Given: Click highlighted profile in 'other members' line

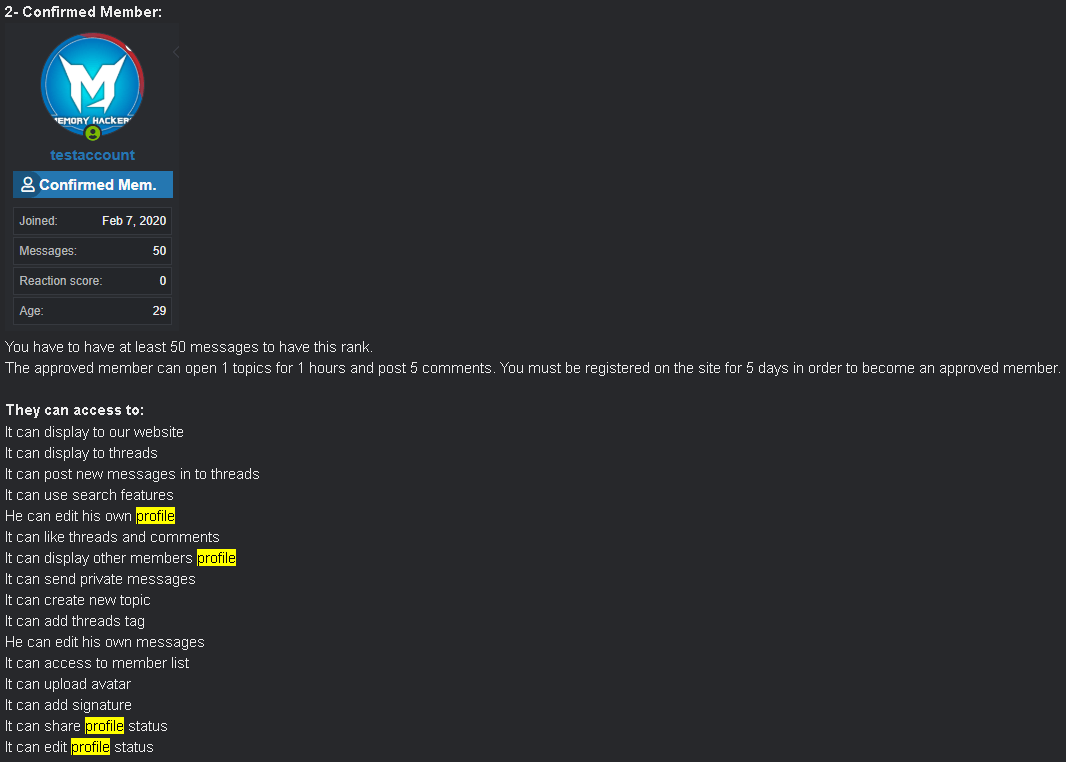Looking at the screenshot, I should [x=216, y=558].
